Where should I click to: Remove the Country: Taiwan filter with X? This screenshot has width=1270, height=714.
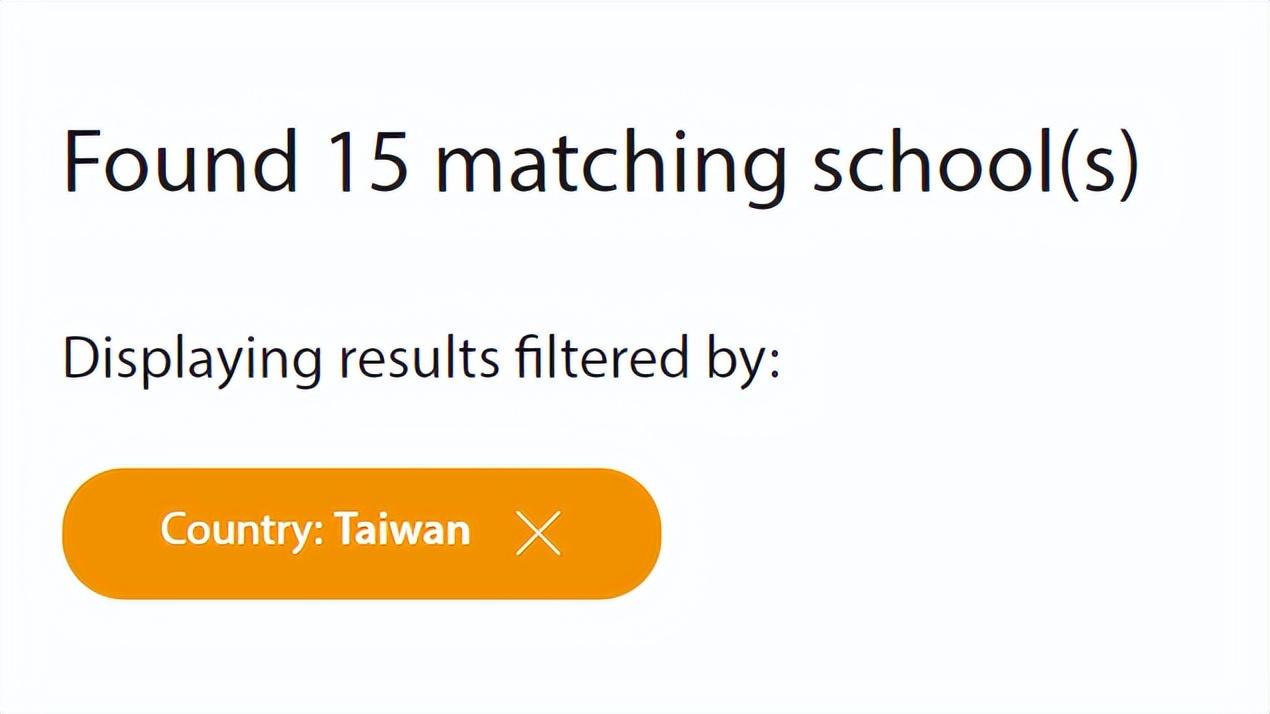coord(538,532)
